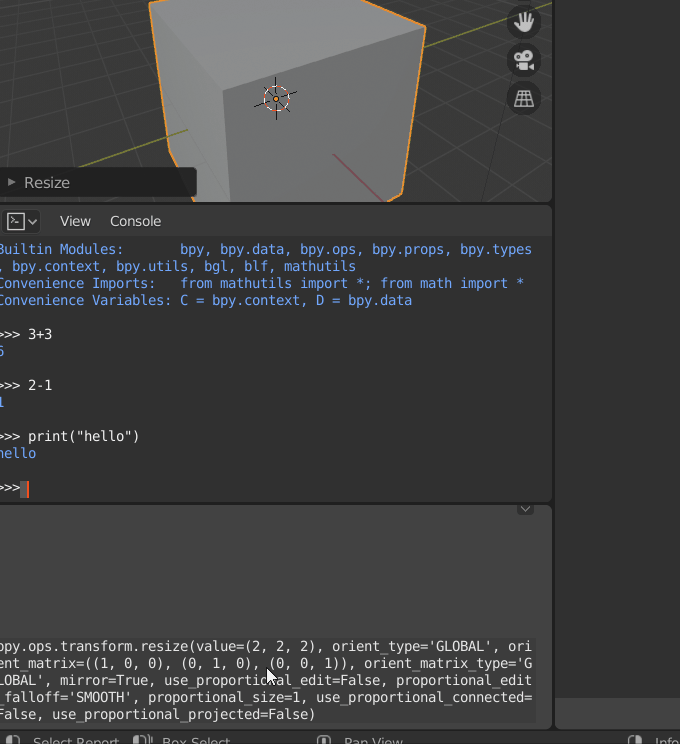680x744 pixels.
Task: Select the pan view hand icon
Action: tap(524, 22)
